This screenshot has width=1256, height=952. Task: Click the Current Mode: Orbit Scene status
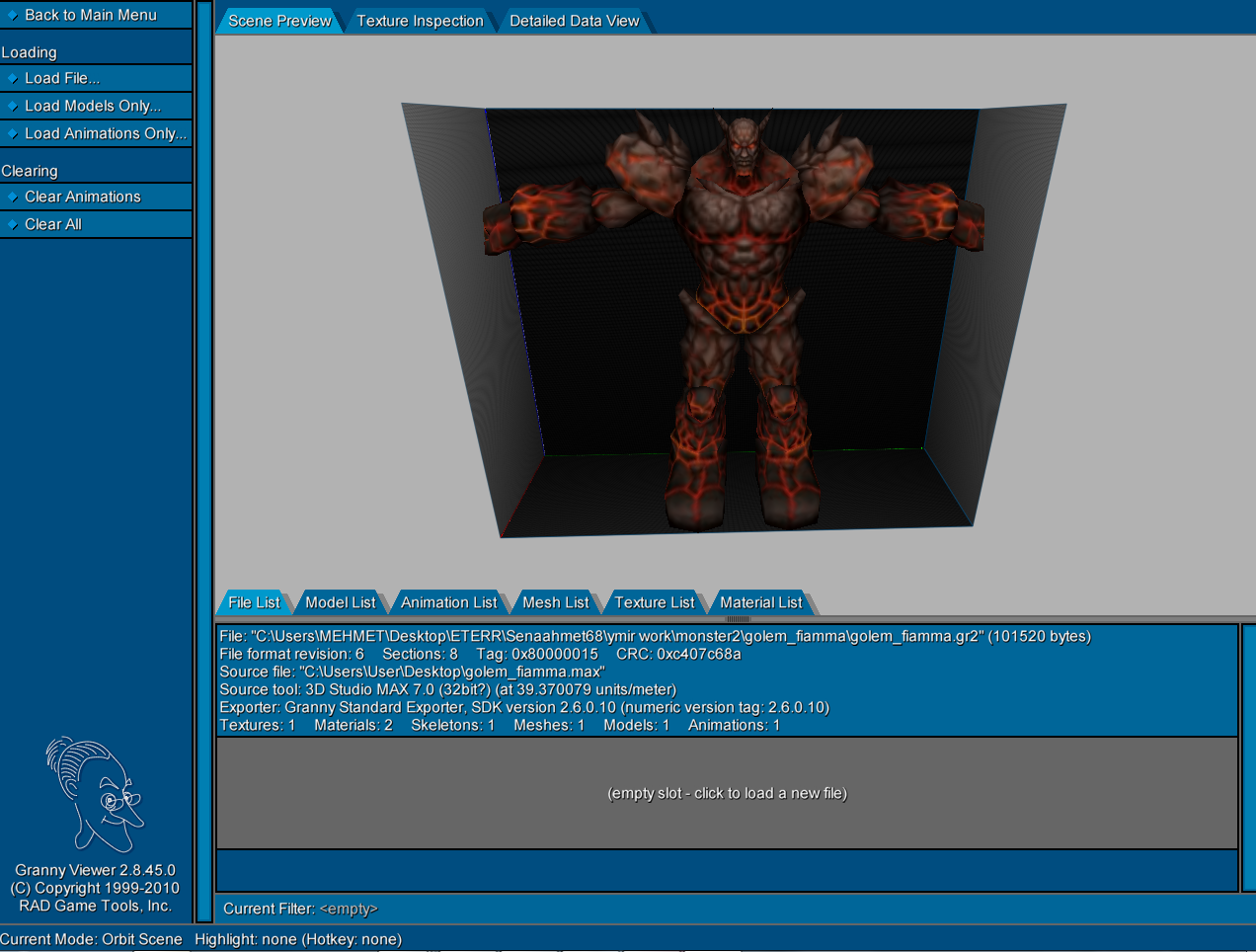click(91, 939)
